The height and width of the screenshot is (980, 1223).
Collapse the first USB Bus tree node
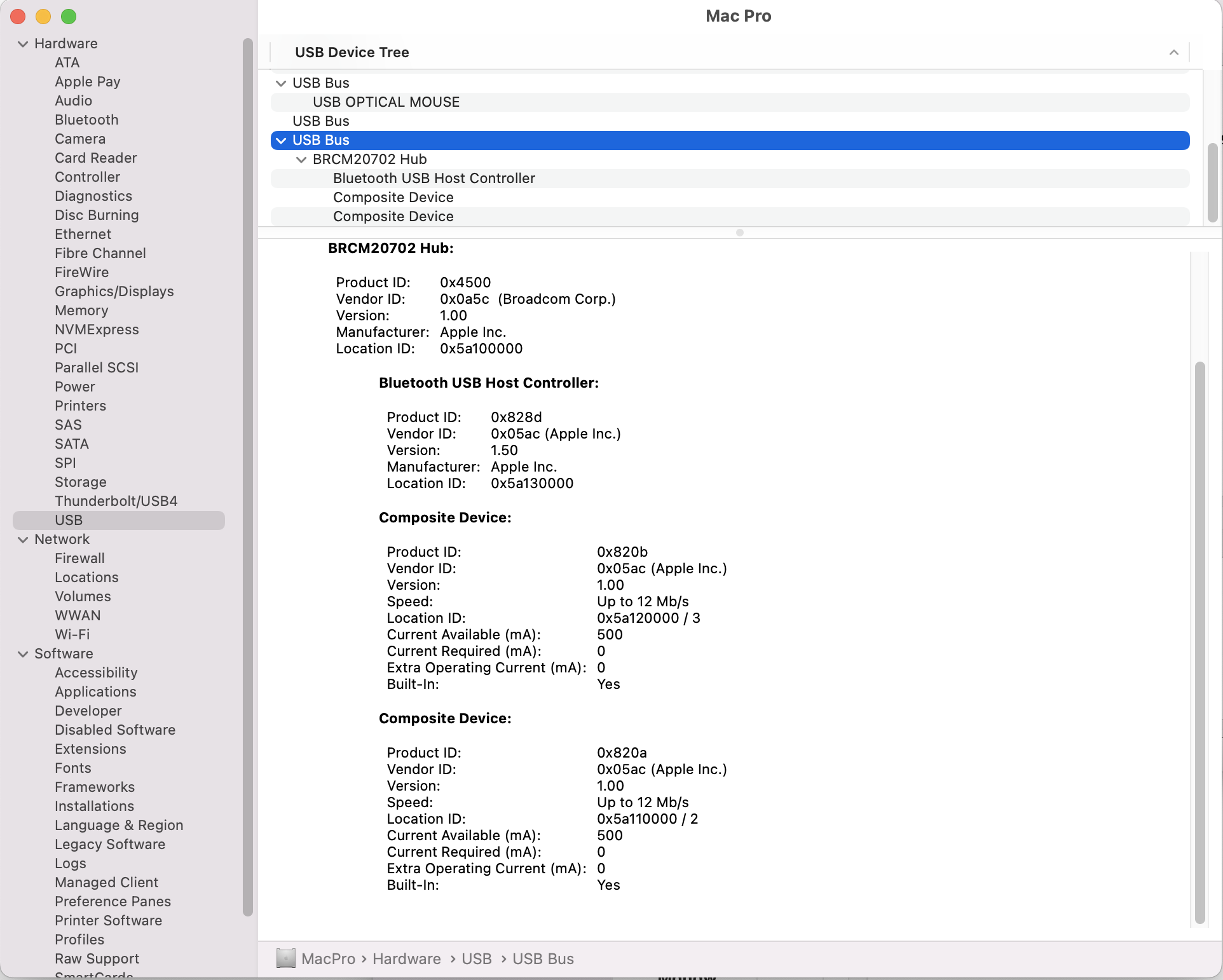(281, 83)
